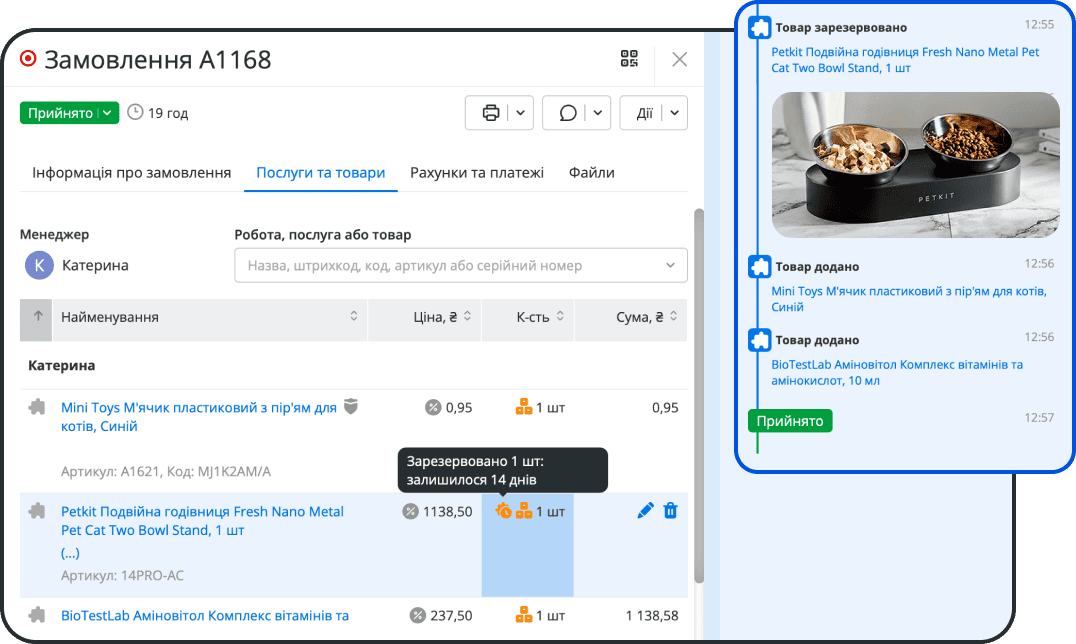Click the chat bubble message icon
This screenshot has height=644, width=1076.
567,113
